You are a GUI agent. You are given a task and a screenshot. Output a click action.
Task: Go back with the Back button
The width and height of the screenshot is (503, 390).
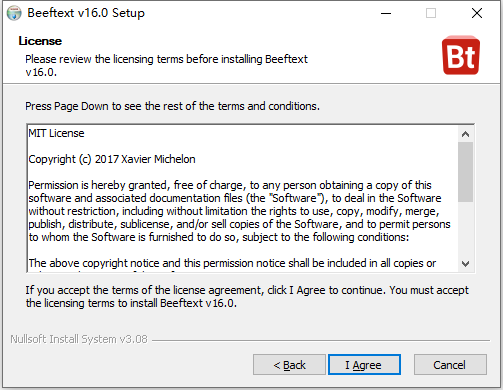coord(289,365)
